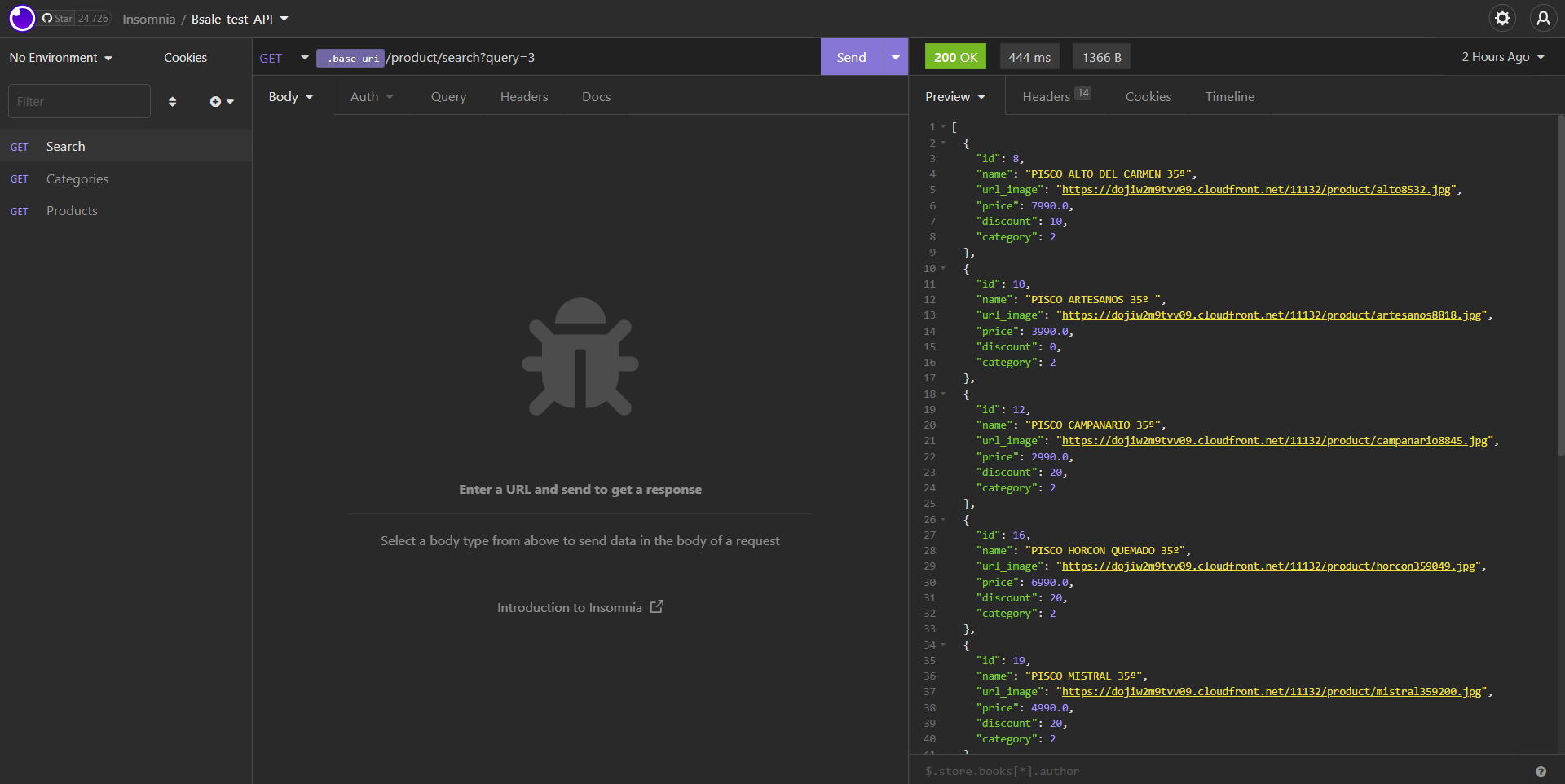Expand the Send button options arrow
Viewport: 1565px width, 784px height.
pos(894,57)
